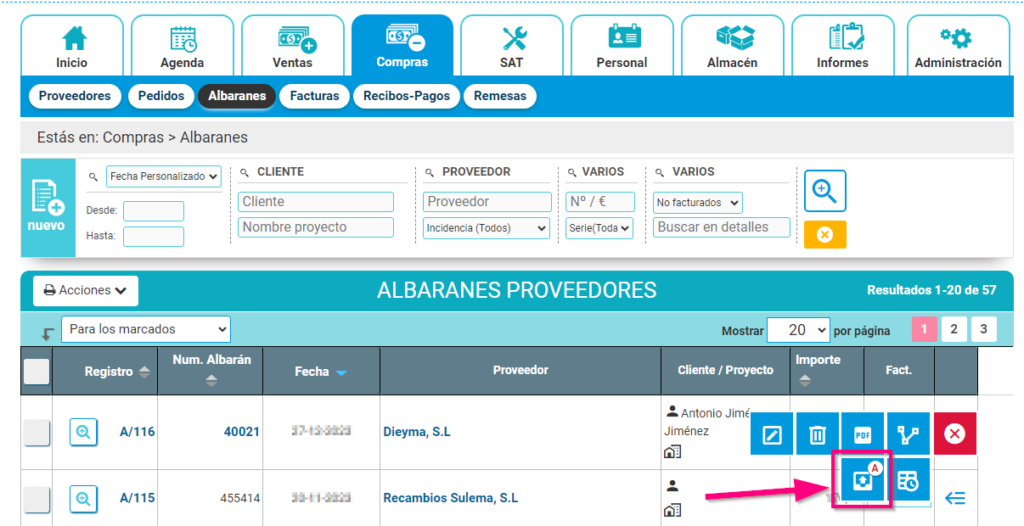Open the Ventas tab
Viewport: 1024px width, 526px height.
pos(292,46)
